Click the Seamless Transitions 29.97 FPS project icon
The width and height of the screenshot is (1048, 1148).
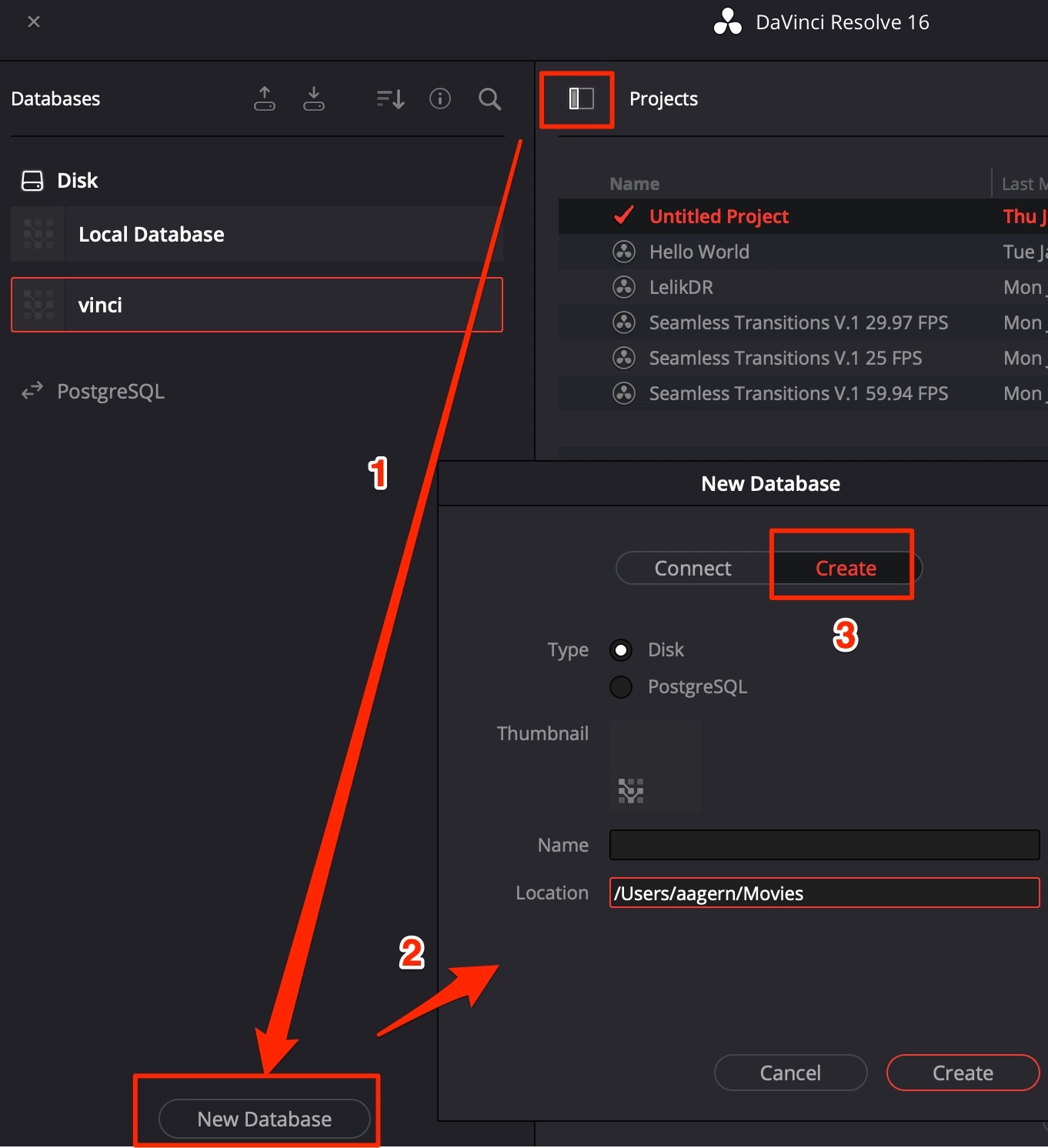[623, 322]
